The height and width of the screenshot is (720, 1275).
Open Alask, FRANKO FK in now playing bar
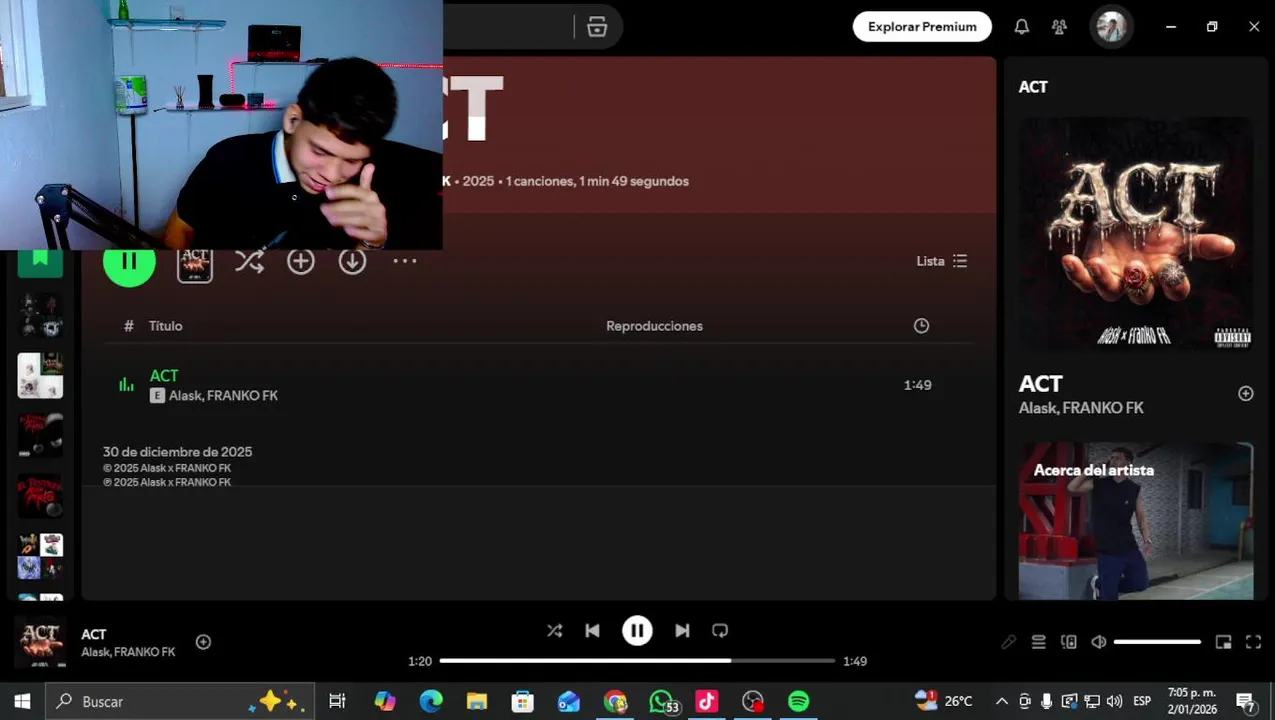[x=128, y=652]
